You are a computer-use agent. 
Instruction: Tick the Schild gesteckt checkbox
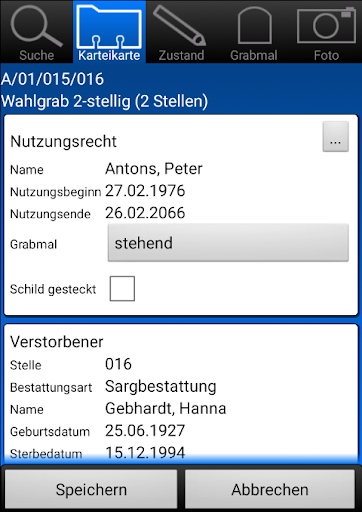pyautogui.click(x=122, y=289)
